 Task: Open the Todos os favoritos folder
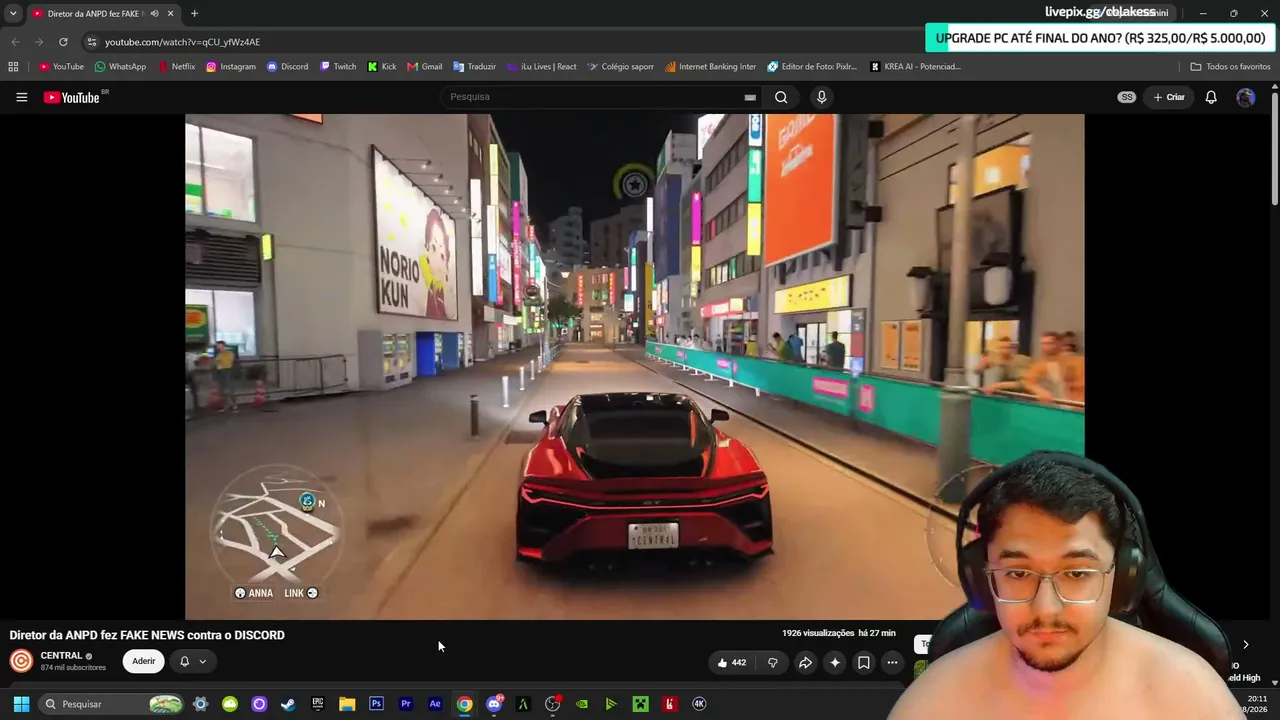pos(1230,67)
